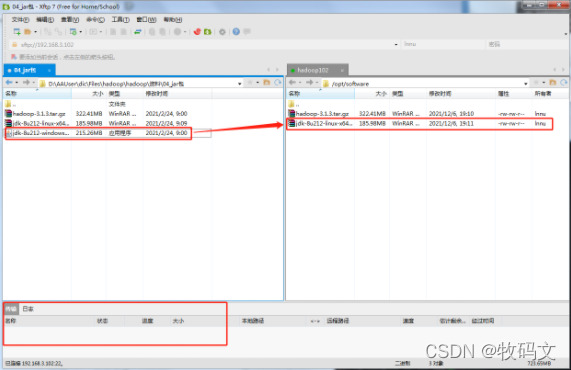This screenshot has height=370, width=571.
Task: Sort local files by 修改时间 column header
Action: click(x=177, y=94)
